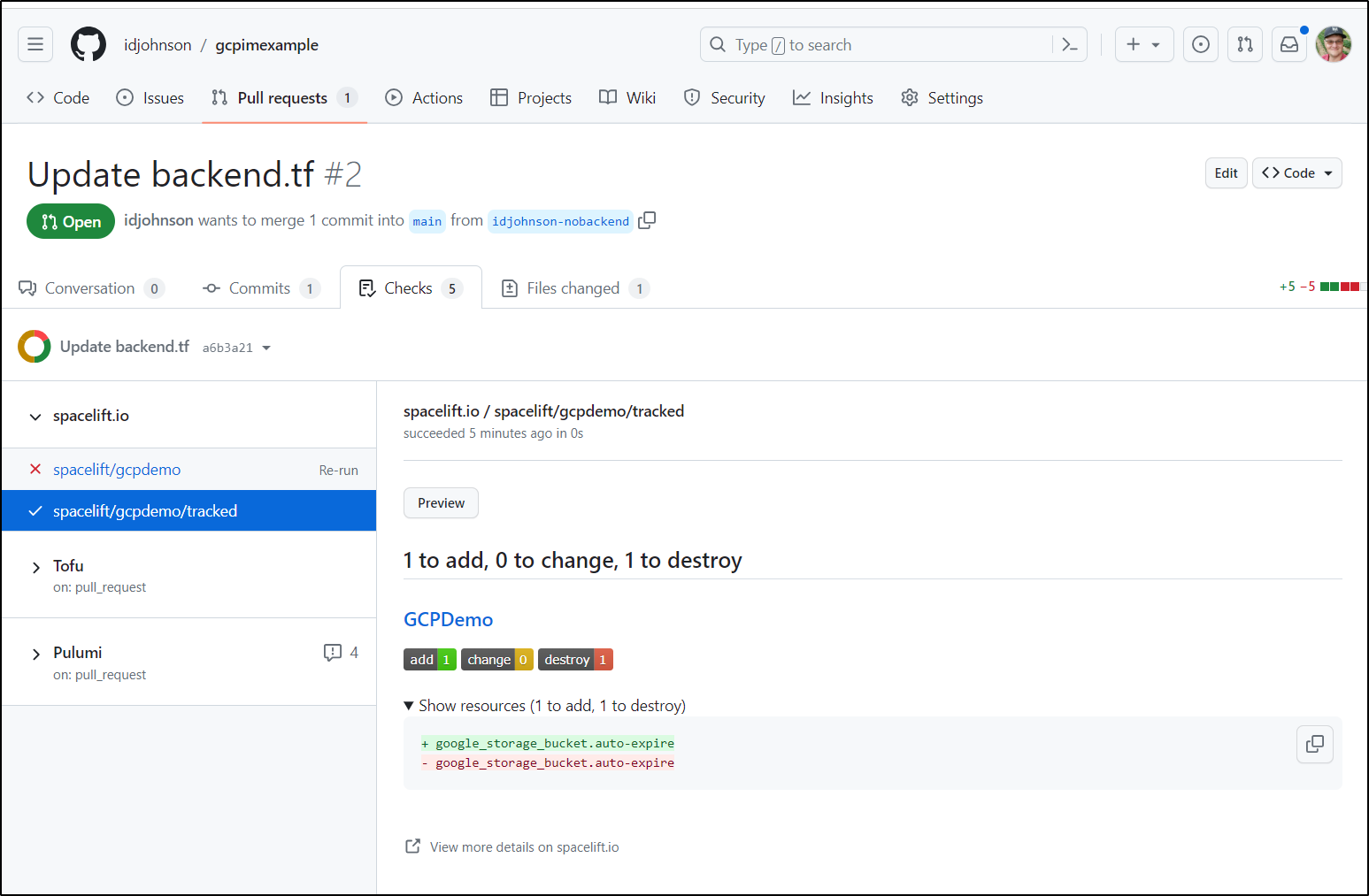Open the Insights tab
The width and height of the screenshot is (1369, 896).
(x=833, y=98)
